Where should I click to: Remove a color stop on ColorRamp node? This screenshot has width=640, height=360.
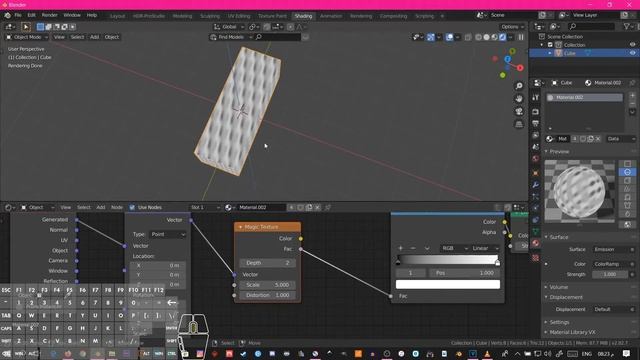pos(413,248)
